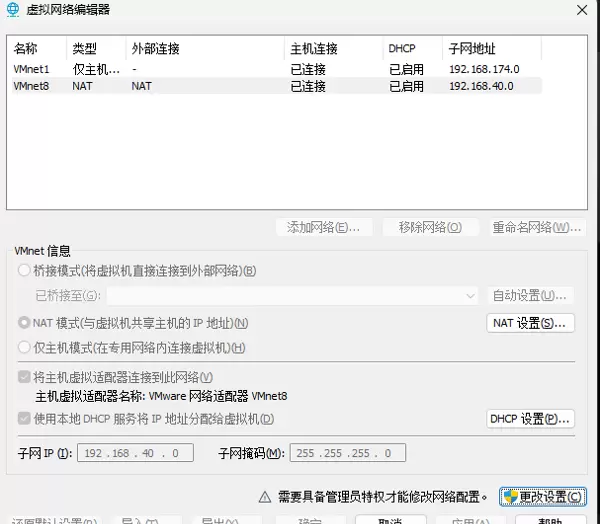Viewport: 600px width, 524px height.
Task: Click 更改设置 button with shield icon
Action: tap(543, 496)
